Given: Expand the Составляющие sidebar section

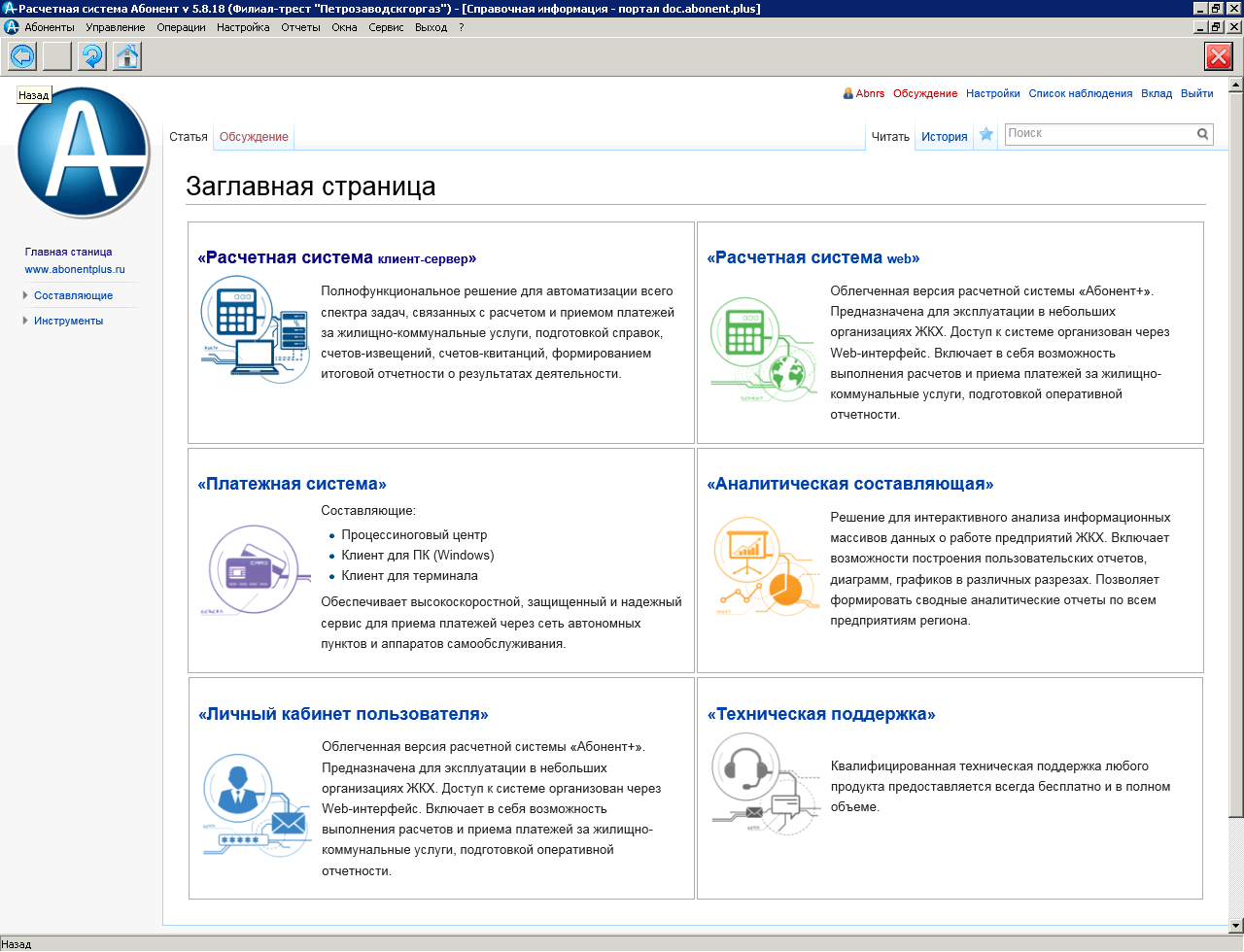Looking at the screenshot, I should [x=73, y=295].
